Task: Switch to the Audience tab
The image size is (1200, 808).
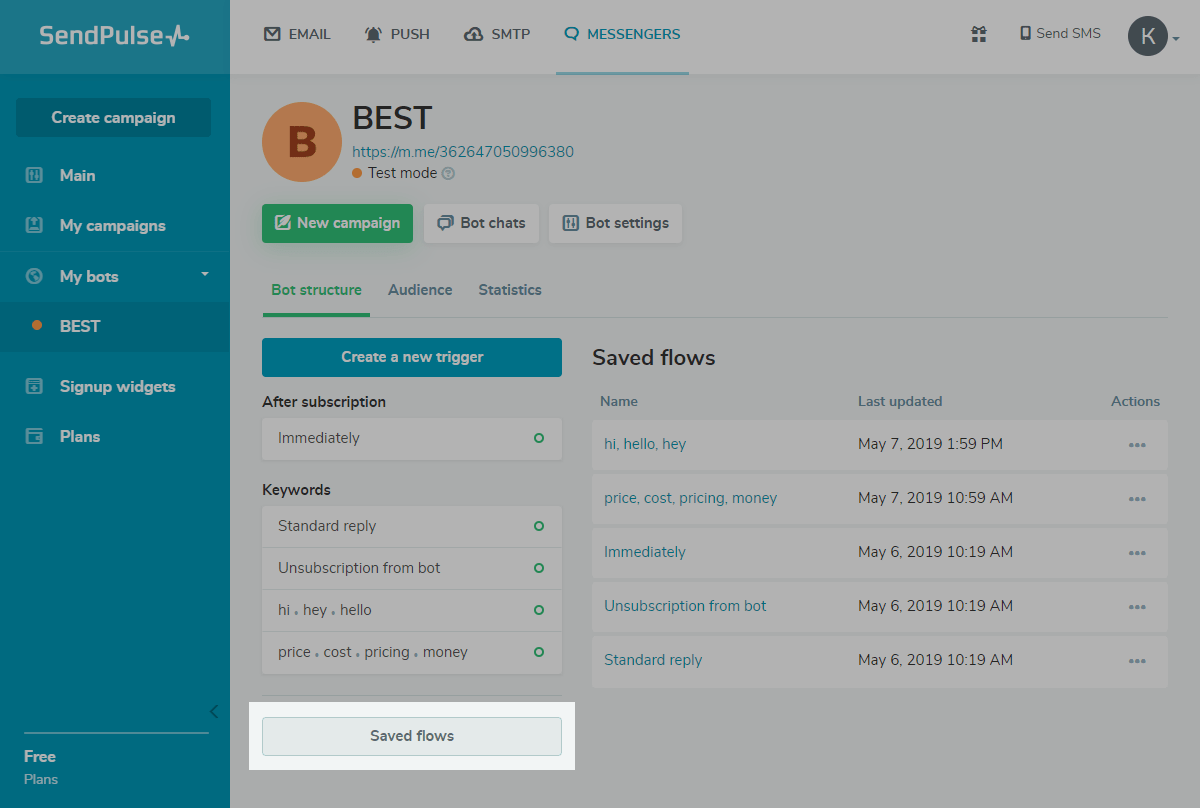Action: pyautogui.click(x=420, y=290)
